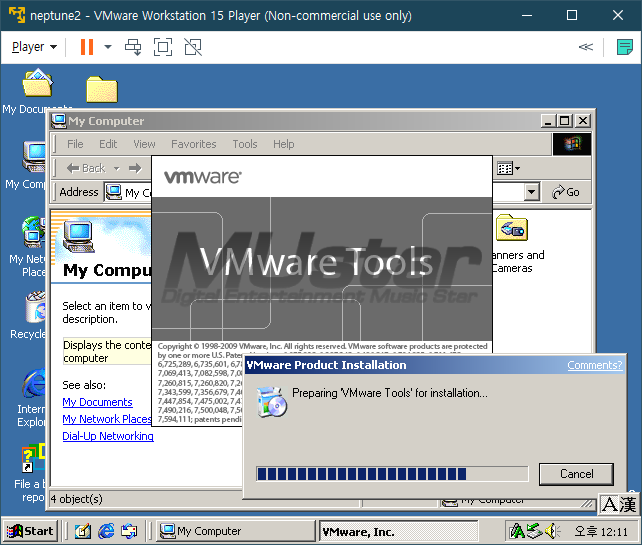
Task: Click the large My Computer icon in the pane
Action: coord(79,236)
